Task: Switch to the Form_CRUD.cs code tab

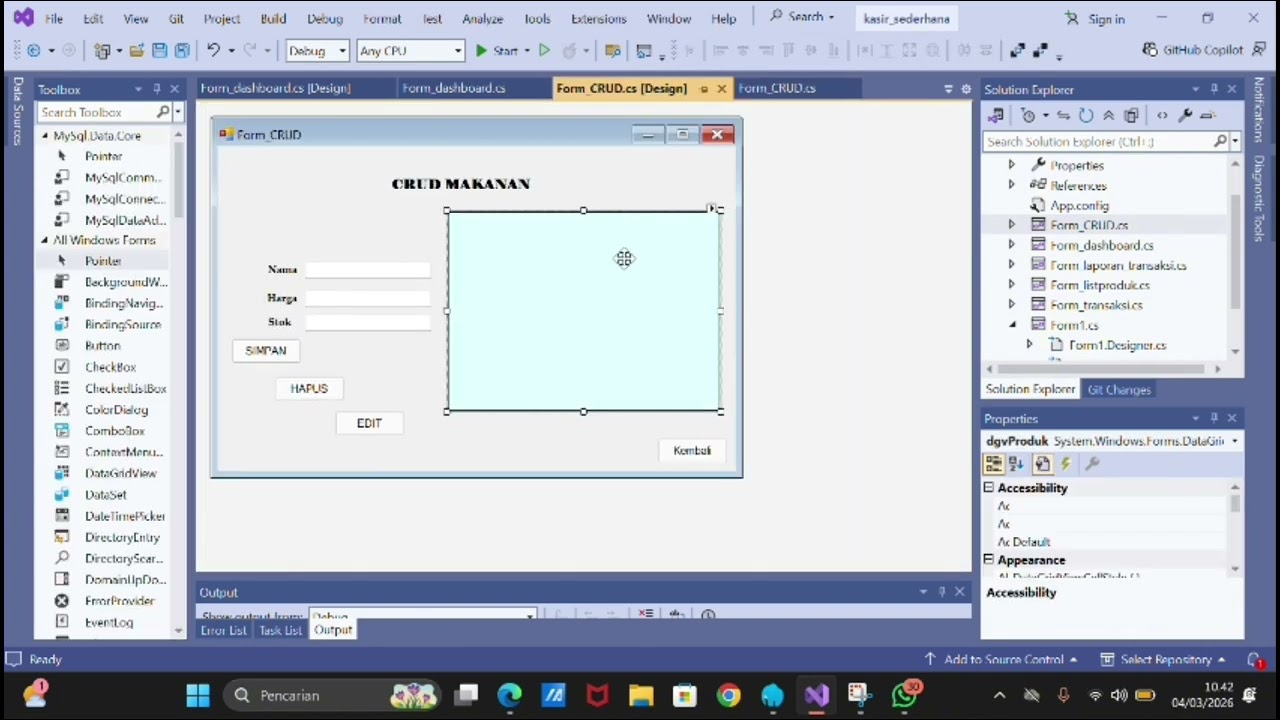Action: coord(777,88)
